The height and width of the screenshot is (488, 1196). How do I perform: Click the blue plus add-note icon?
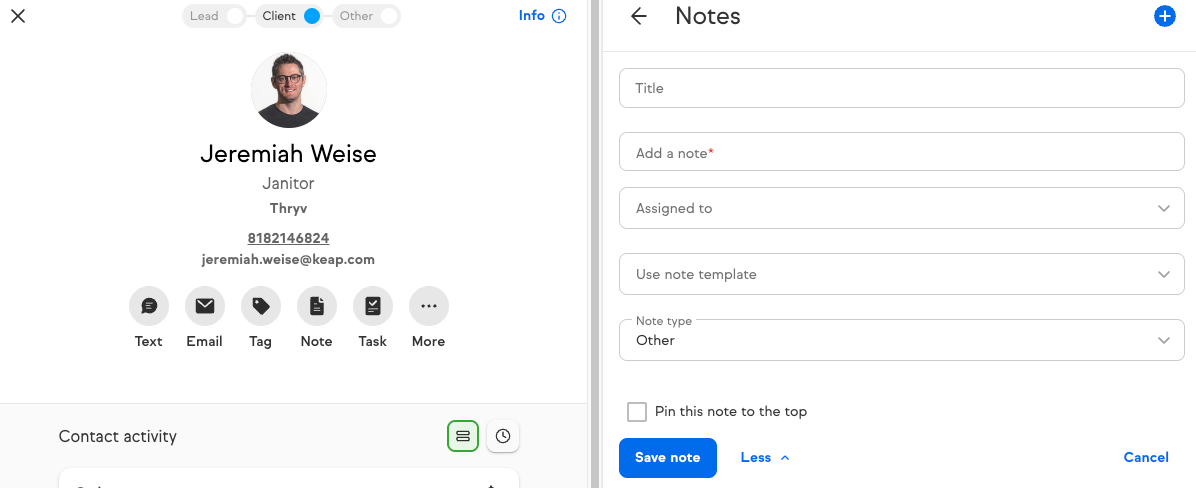click(1164, 16)
